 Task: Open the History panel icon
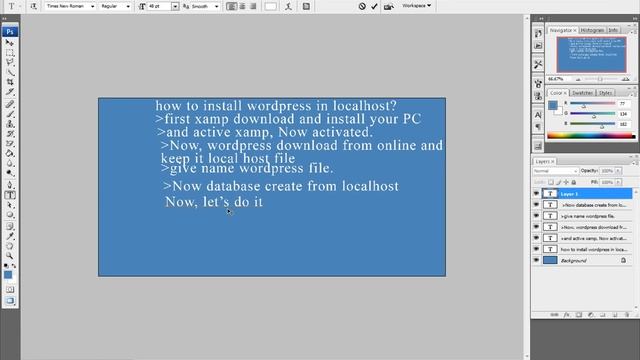click(x=538, y=33)
